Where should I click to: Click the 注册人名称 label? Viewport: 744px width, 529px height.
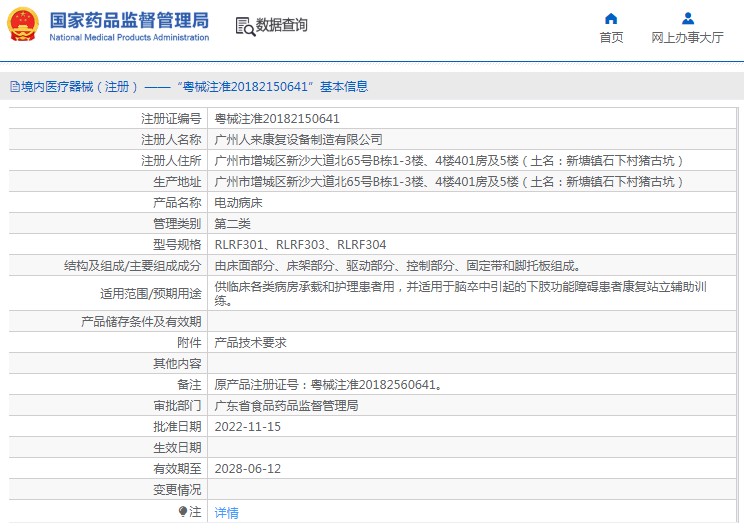[x=171, y=139]
